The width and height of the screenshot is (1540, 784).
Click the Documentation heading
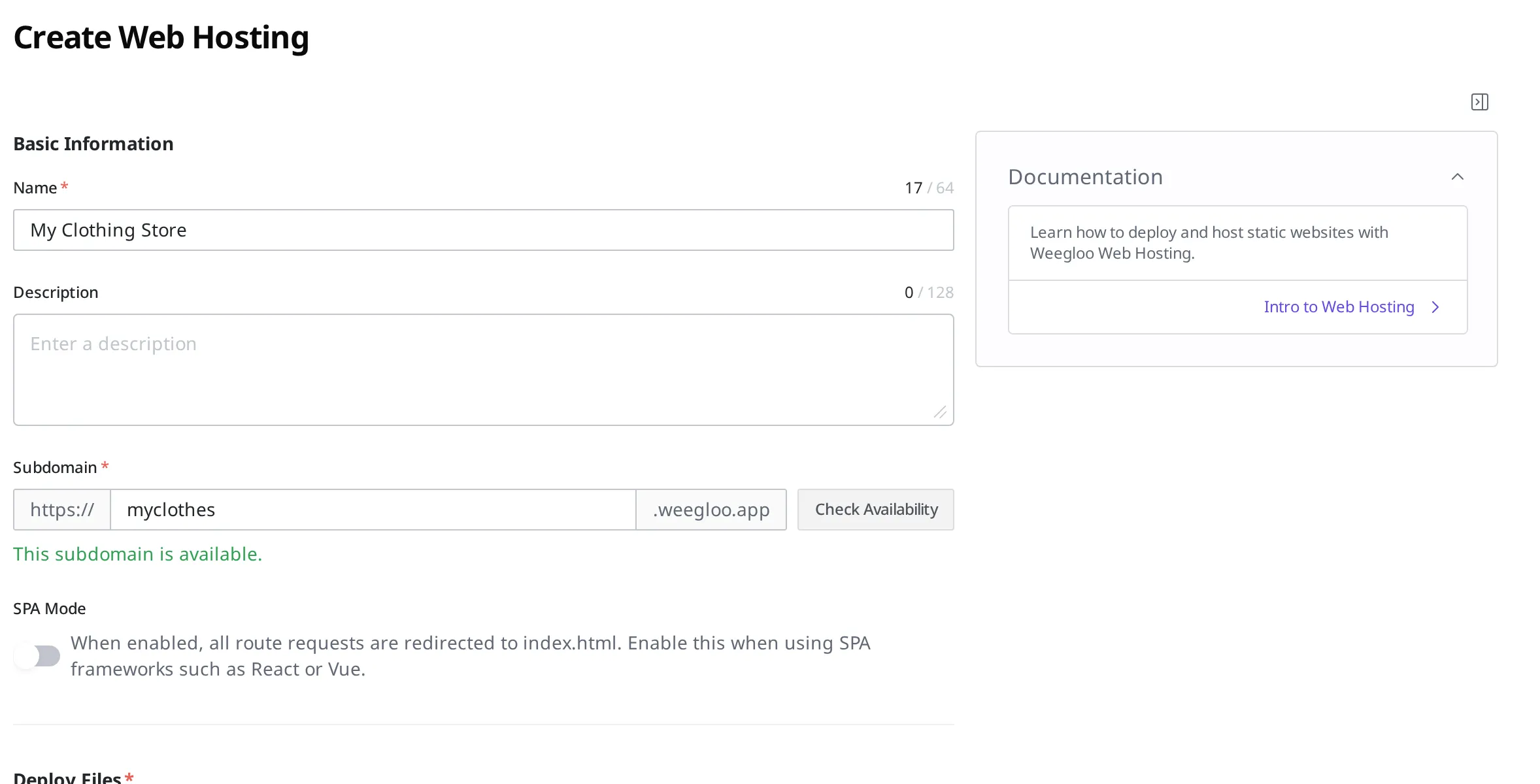click(1085, 177)
